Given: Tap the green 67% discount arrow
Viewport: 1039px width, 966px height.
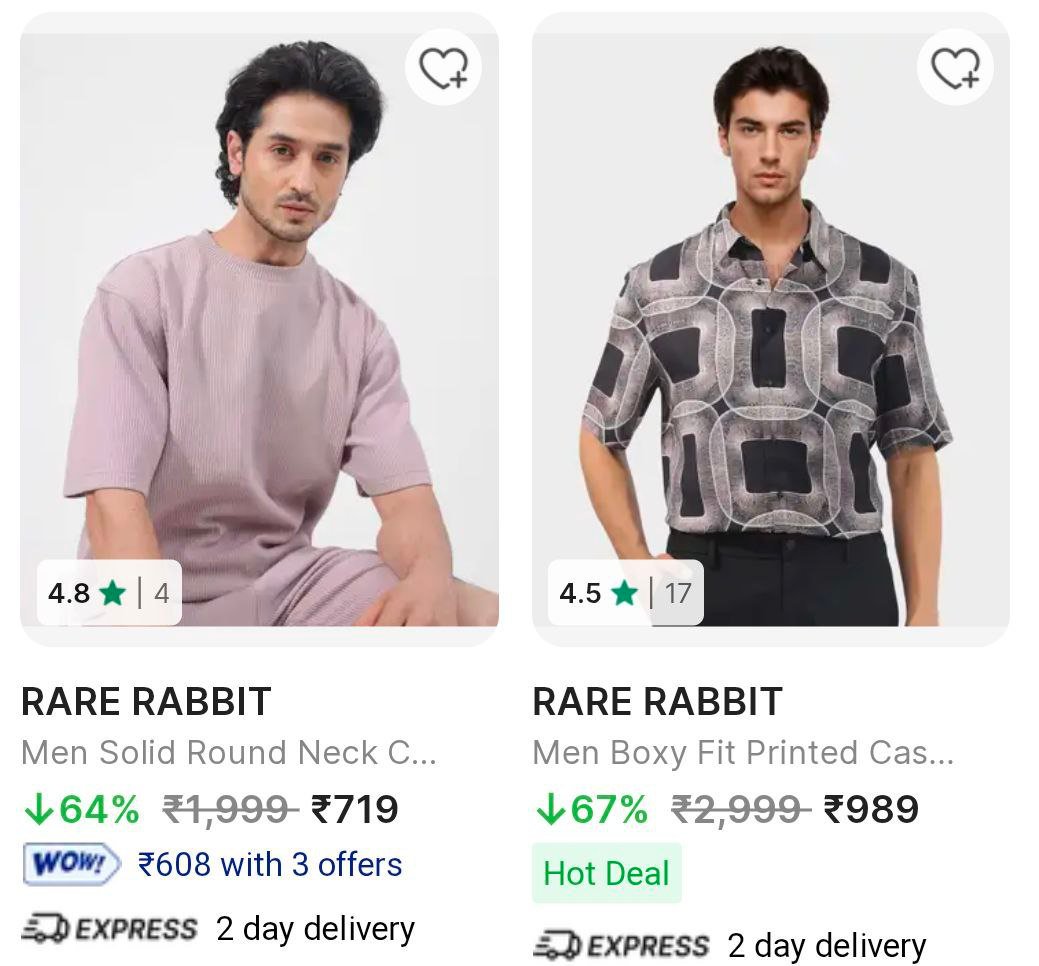Looking at the screenshot, I should (x=549, y=809).
